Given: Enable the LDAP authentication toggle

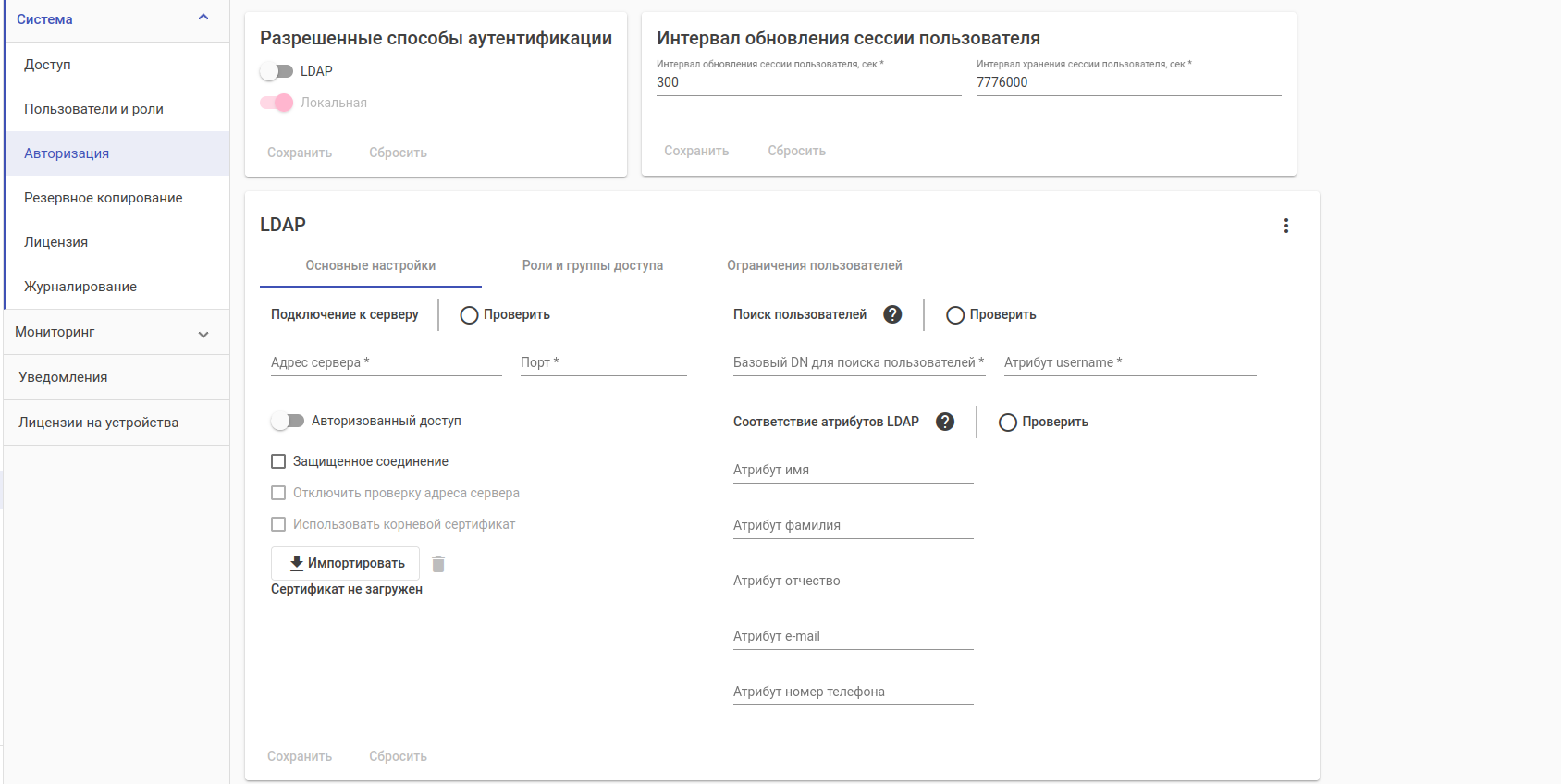Looking at the screenshot, I should pos(277,71).
